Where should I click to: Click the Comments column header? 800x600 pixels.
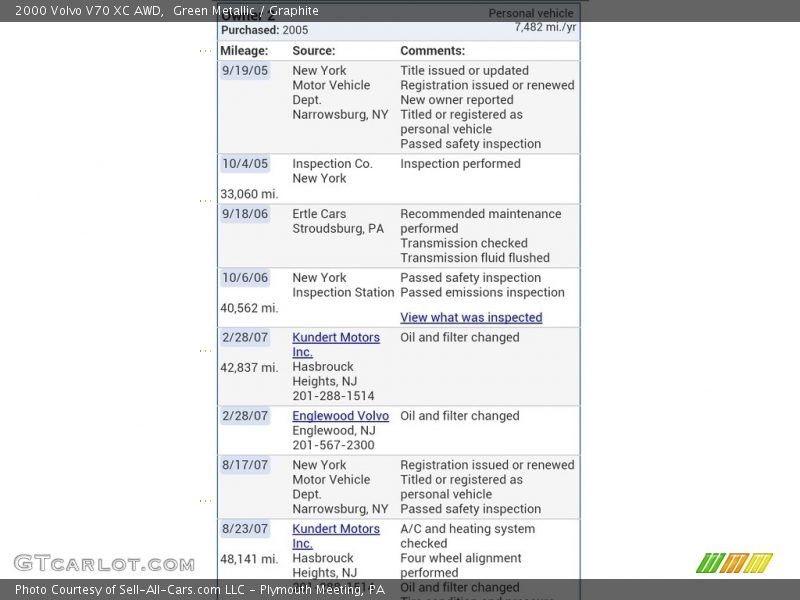[x=433, y=51]
